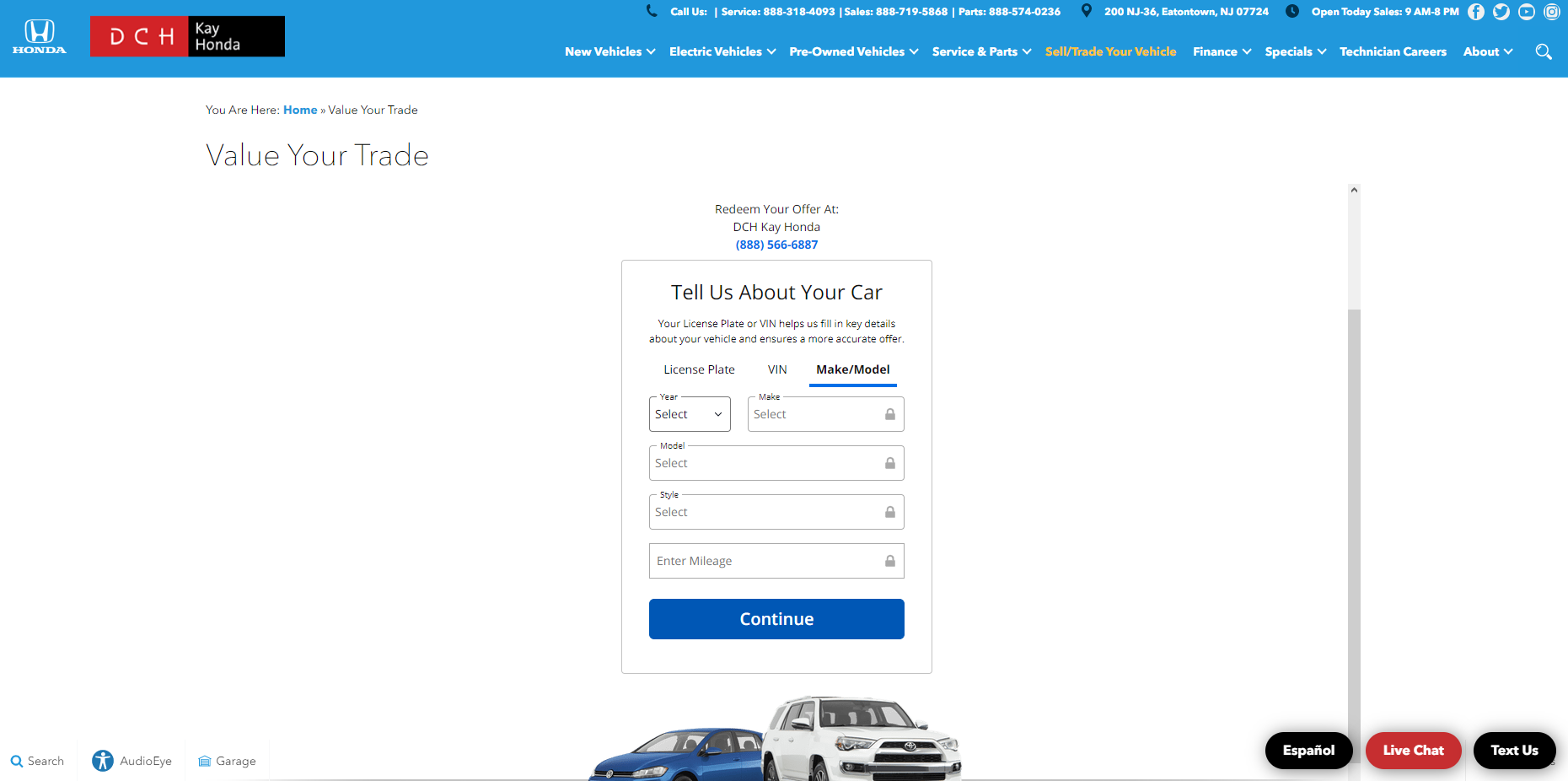Open the Facebook page icon
1568x781 pixels.
click(x=1476, y=12)
